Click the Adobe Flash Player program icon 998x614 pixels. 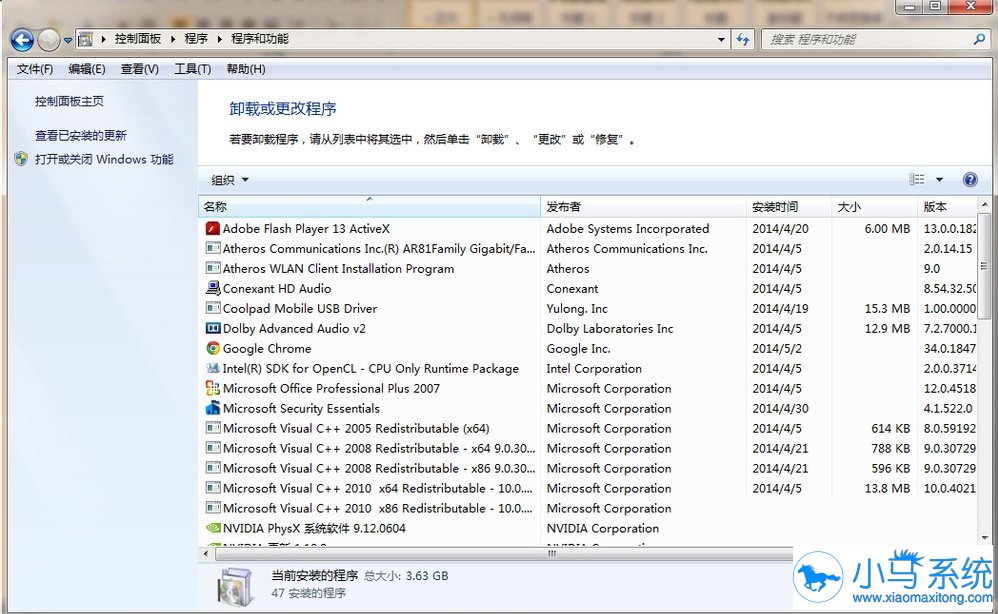213,228
